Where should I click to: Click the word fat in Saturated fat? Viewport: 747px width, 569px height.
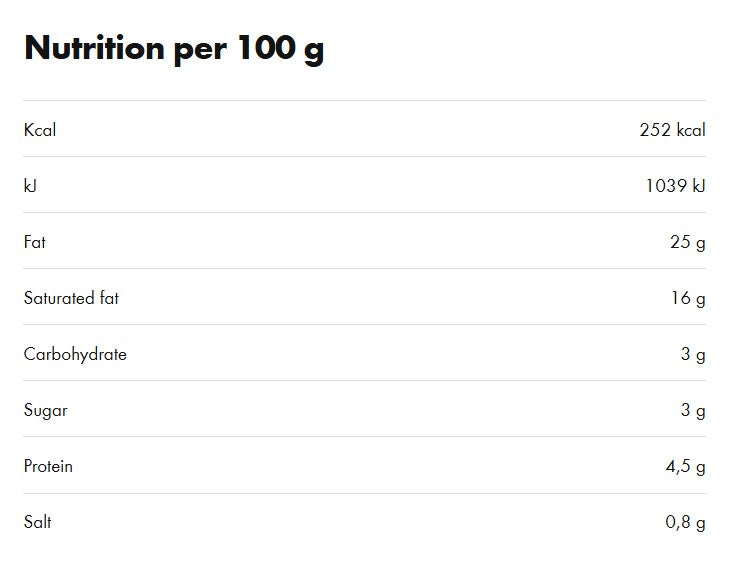coord(109,298)
